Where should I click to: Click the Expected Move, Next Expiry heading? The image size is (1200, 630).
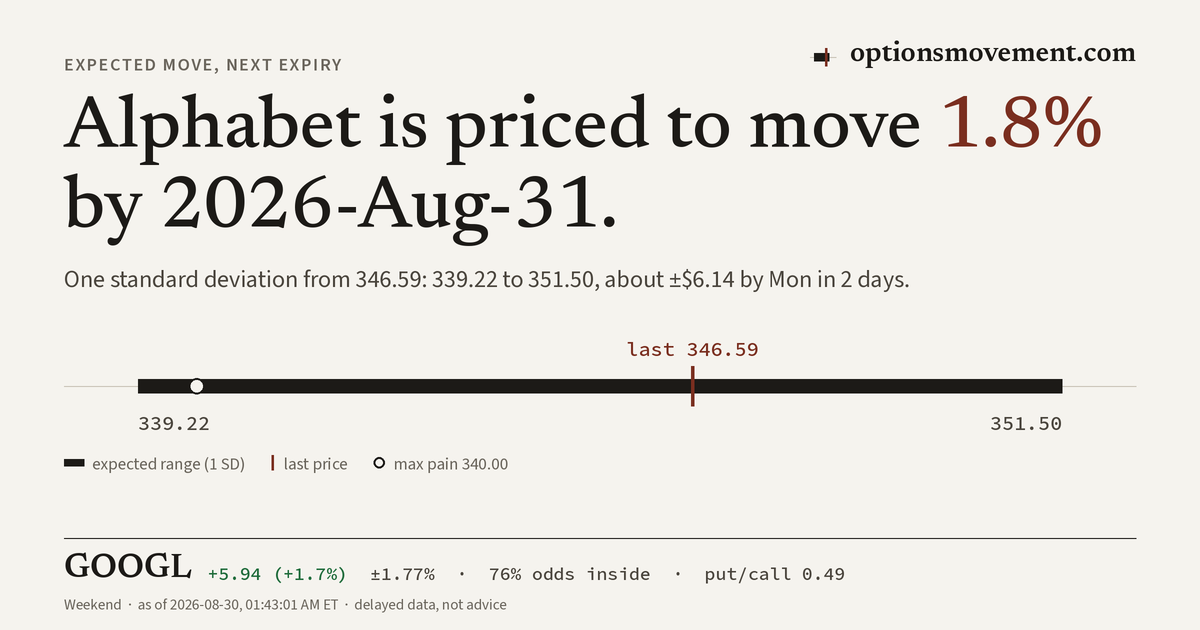[203, 65]
